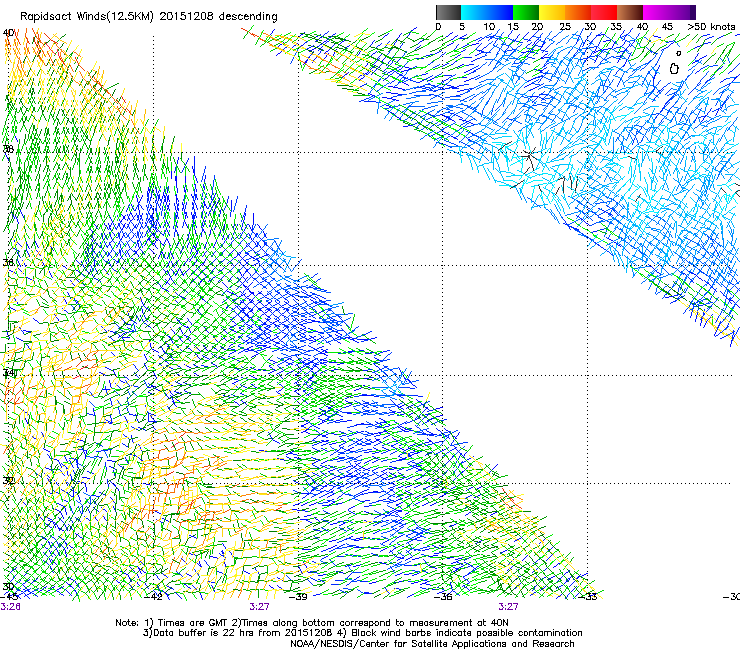Select the latitude label "34" on the map axis
Screen dimensions: 740x650
[9, 373]
